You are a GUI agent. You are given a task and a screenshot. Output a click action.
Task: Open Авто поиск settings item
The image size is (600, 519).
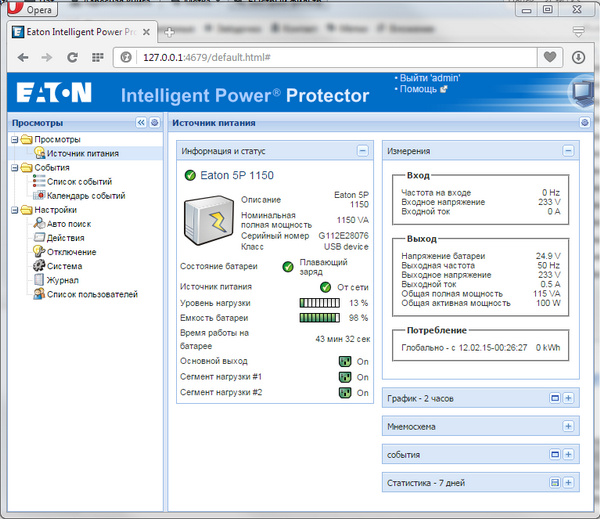(x=69, y=224)
